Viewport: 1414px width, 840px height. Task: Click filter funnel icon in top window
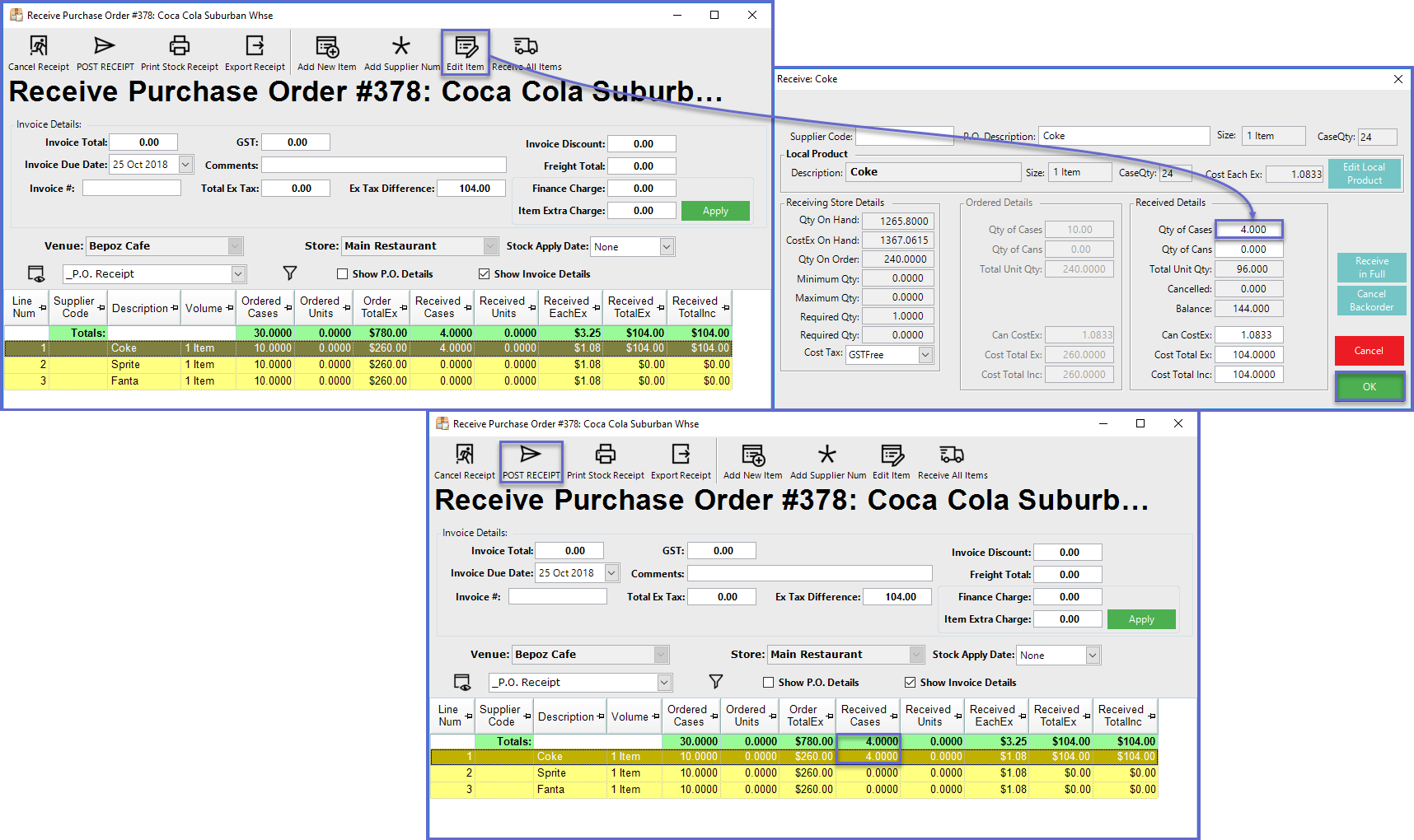[290, 273]
